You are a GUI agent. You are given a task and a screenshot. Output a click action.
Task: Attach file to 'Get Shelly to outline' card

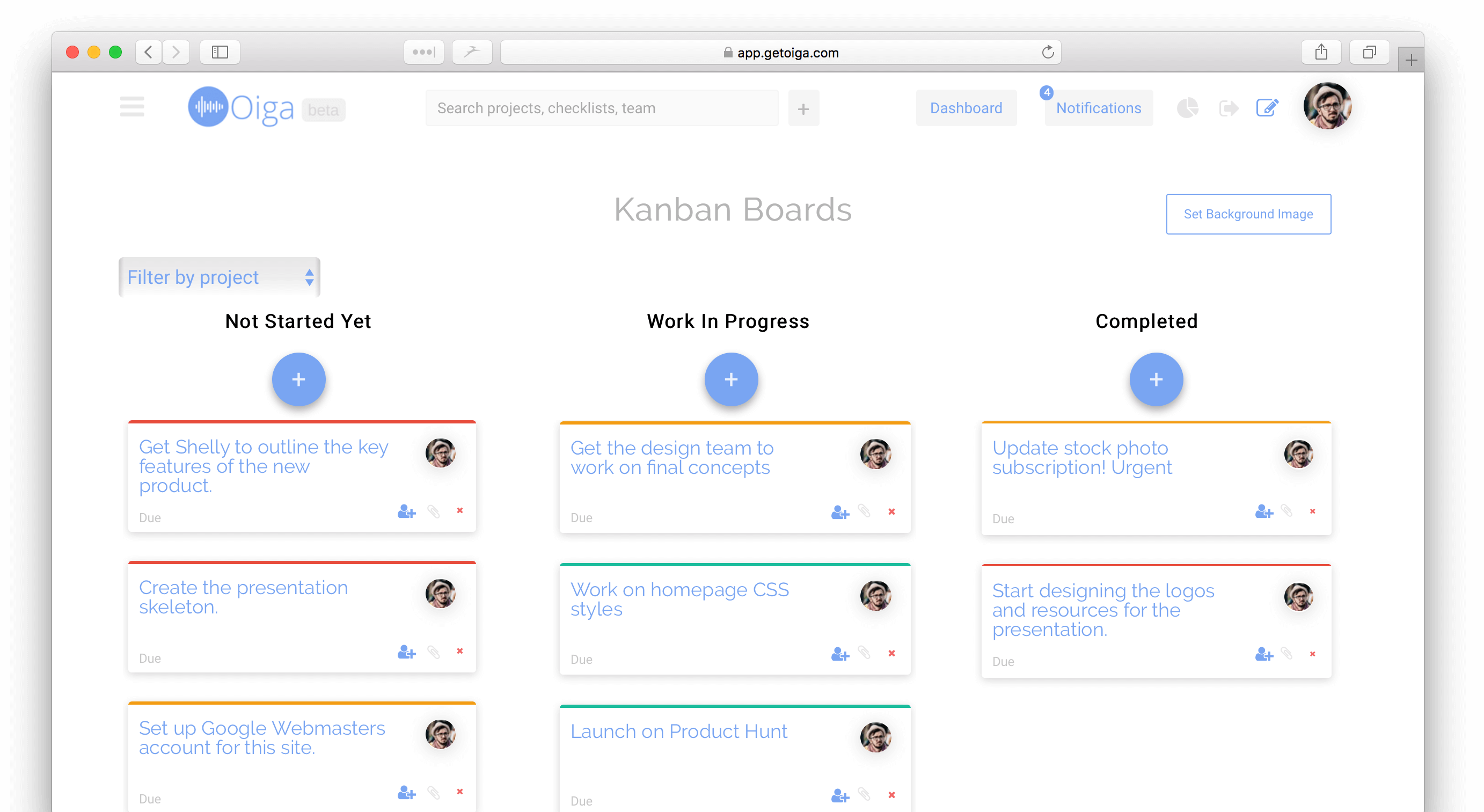(x=434, y=511)
